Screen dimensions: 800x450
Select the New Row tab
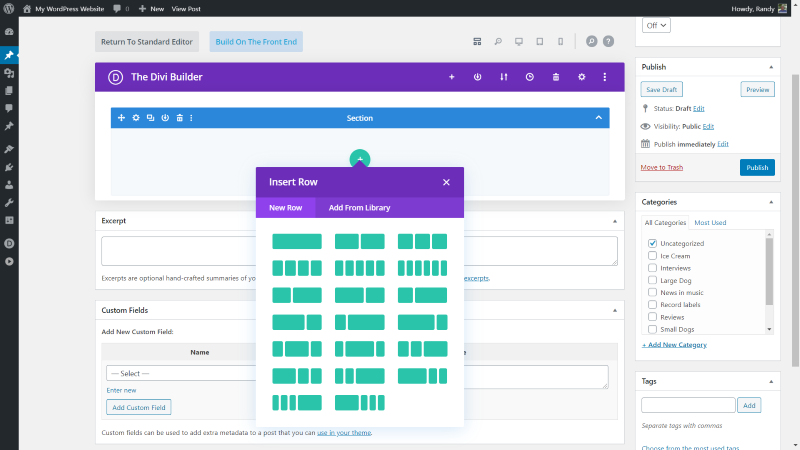coord(286,208)
